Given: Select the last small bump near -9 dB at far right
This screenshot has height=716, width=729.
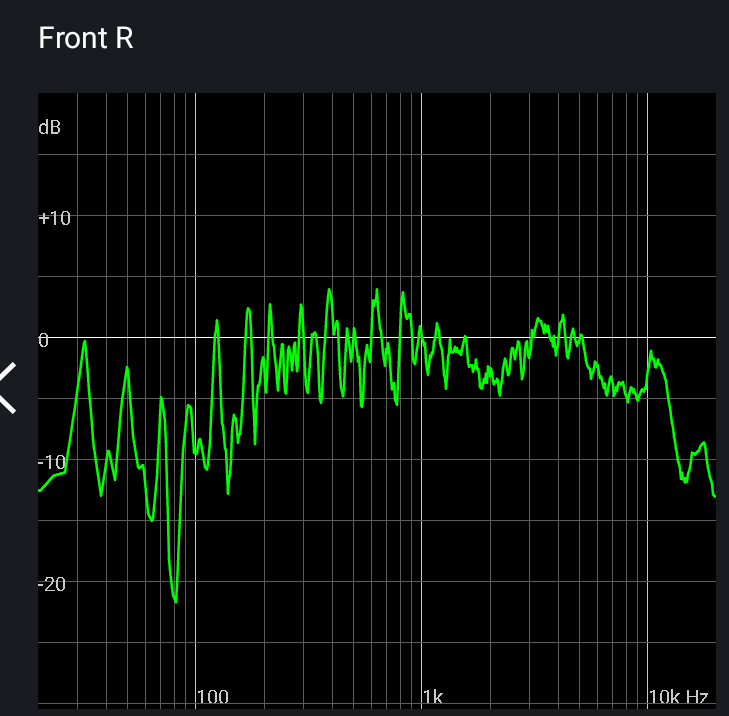Looking at the screenshot, I should click(x=704, y=442).
